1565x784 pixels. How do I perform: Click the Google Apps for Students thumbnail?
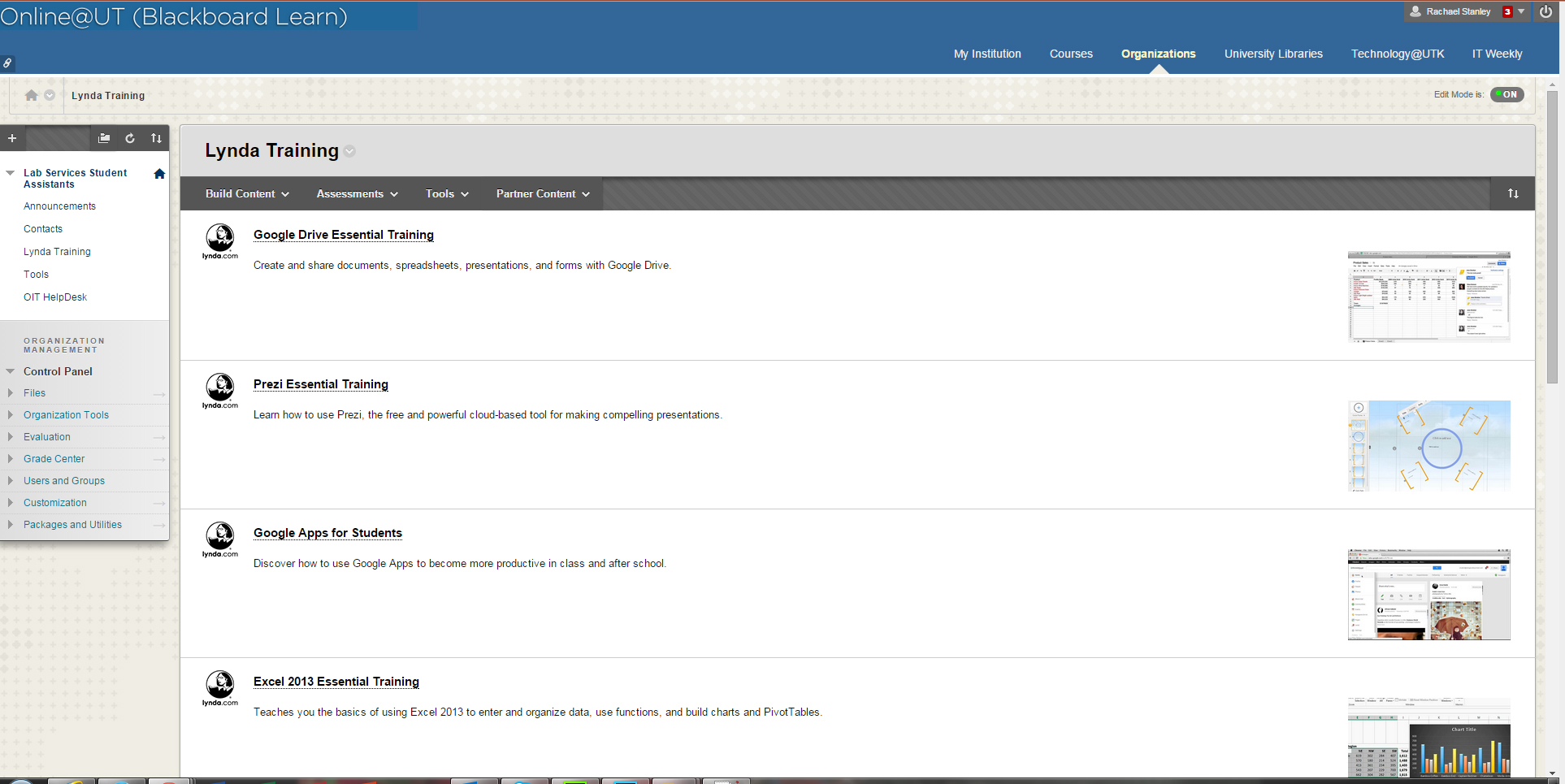pos(1428,595)
